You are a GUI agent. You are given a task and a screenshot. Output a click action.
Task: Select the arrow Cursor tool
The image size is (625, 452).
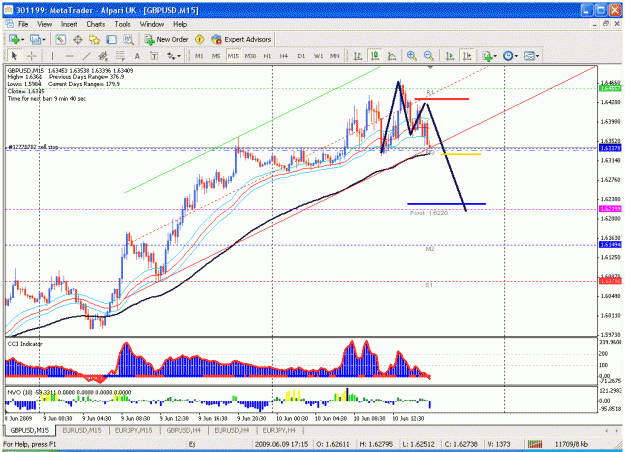coord(14,56)
